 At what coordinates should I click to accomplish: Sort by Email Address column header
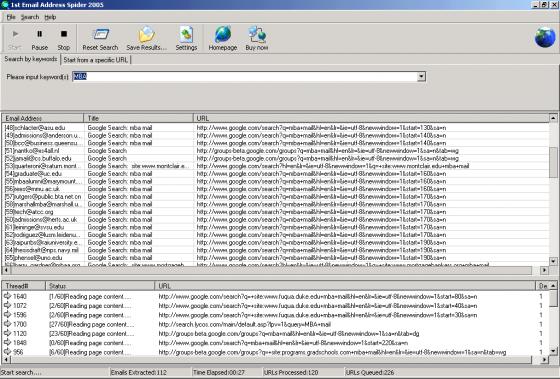tap(42, 118)
